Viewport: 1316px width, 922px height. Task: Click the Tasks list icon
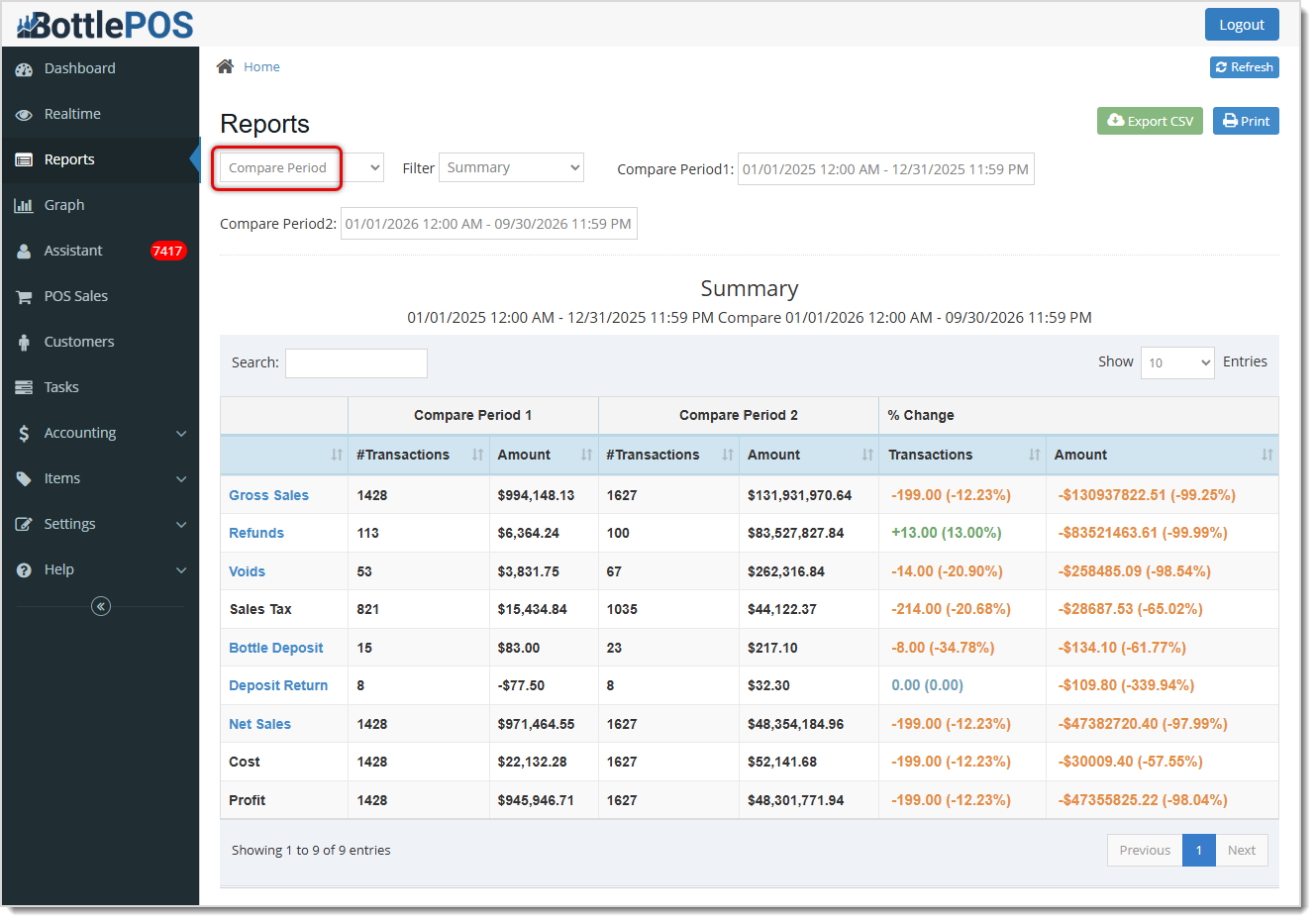24,388
